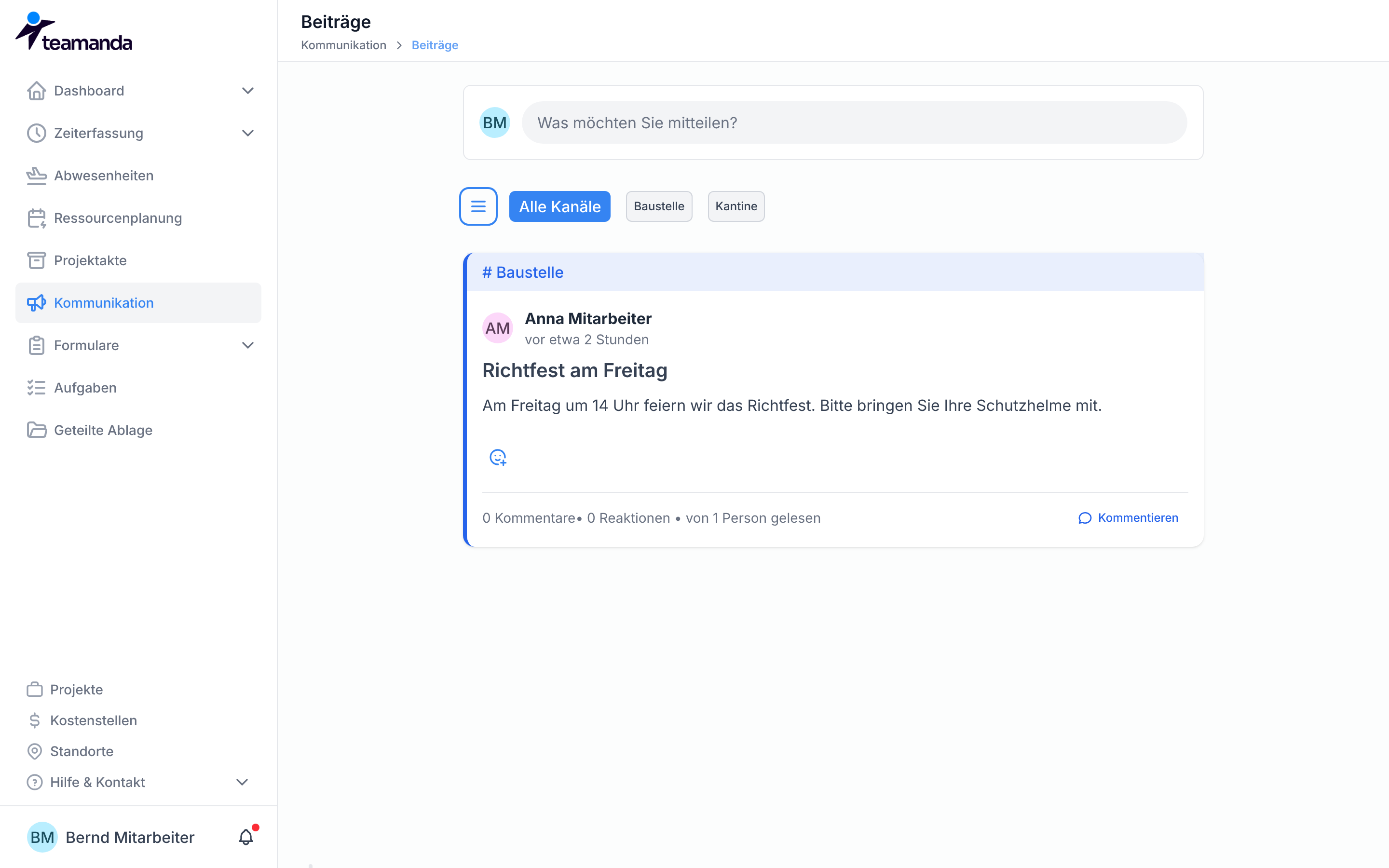
Task: Select the Alle Kanäle filter
Action: pyautogui.click(x=559, y=206)
